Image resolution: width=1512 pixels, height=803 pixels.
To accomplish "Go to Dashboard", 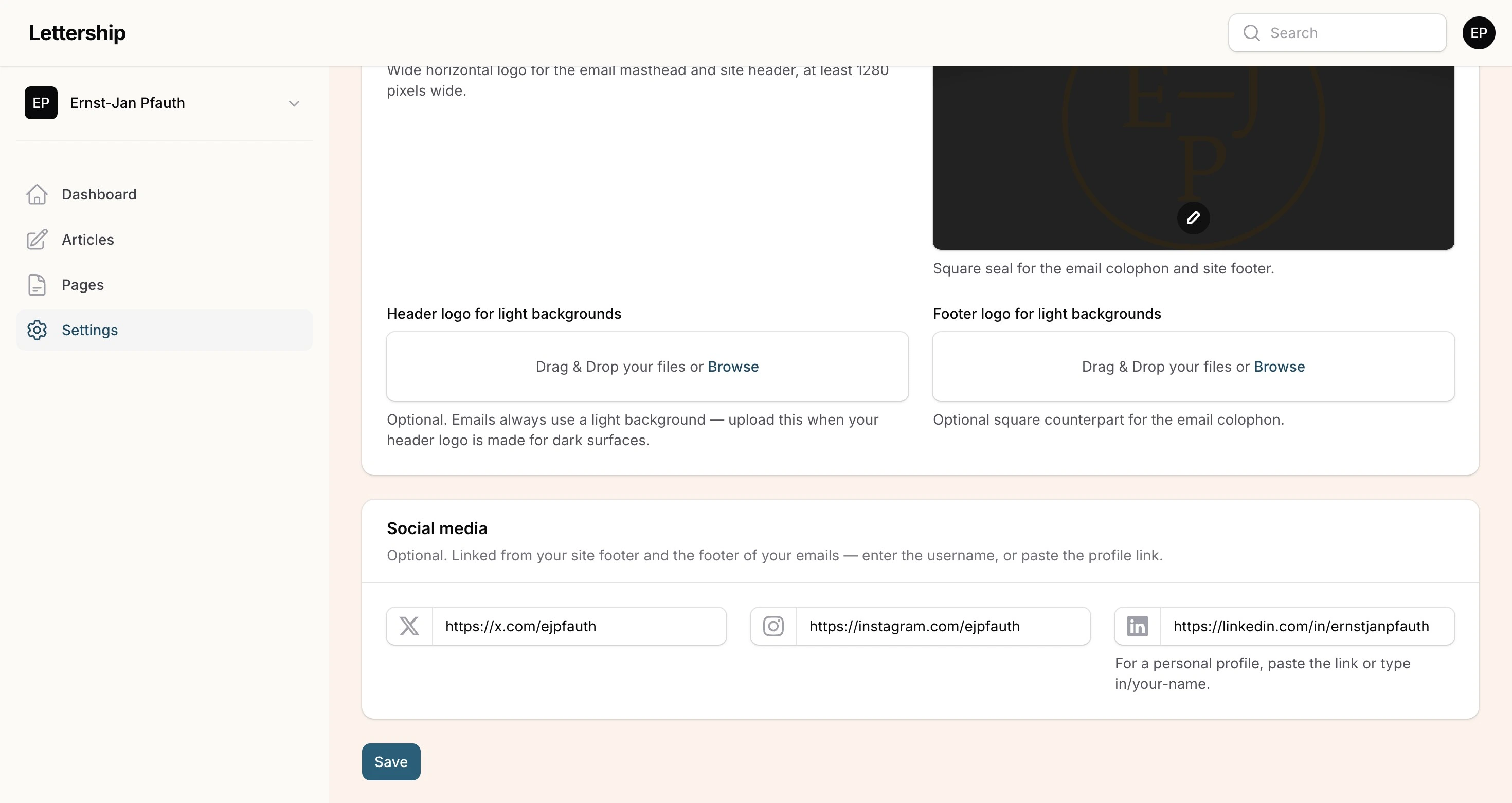I will click(165, 194).
